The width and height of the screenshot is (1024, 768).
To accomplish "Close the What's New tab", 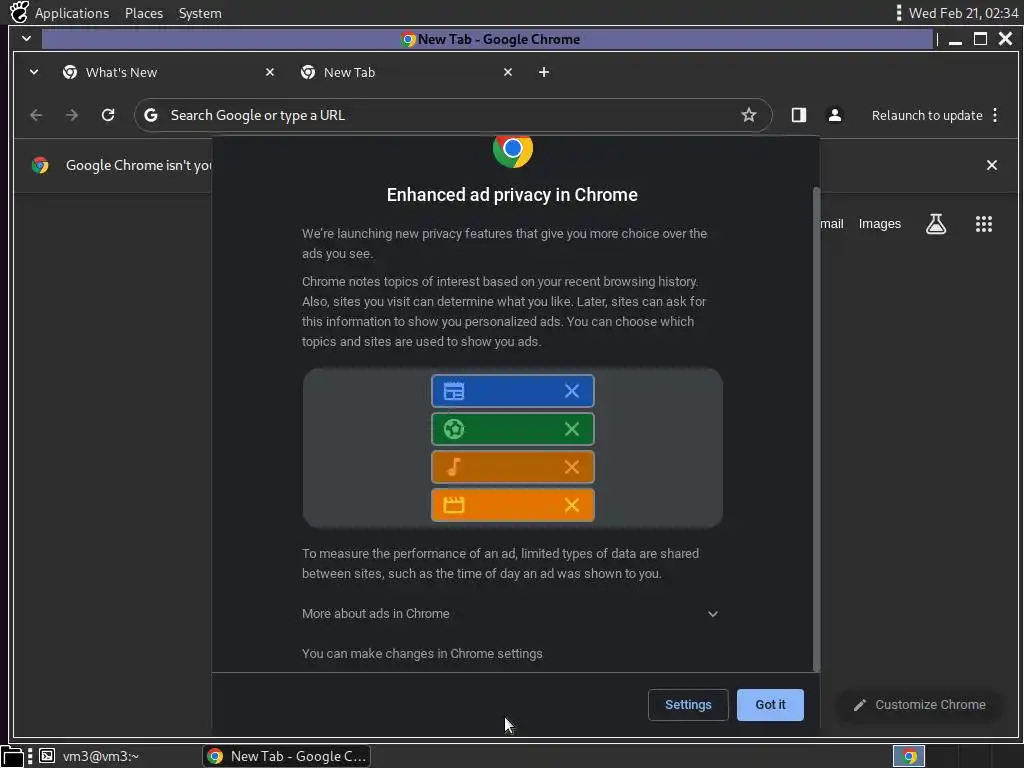I will tap(270, 72).
